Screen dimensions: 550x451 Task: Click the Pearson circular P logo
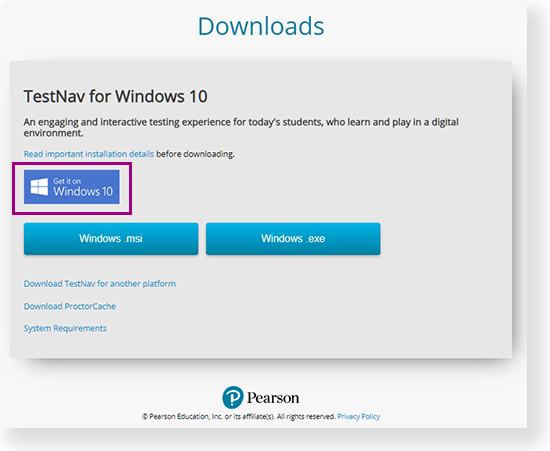pos(233,397)
